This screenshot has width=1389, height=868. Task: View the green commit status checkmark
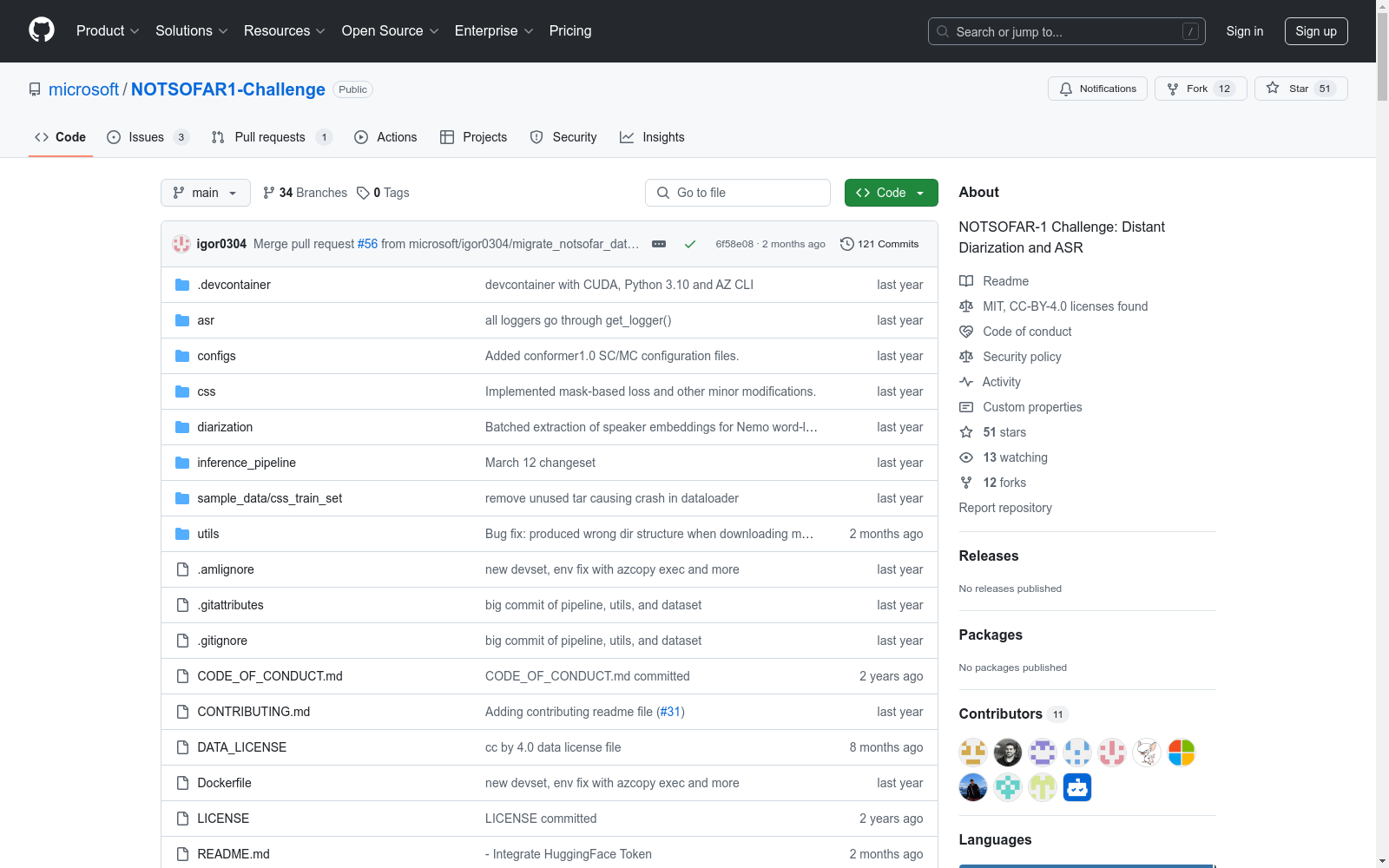(x=690, y=244)
